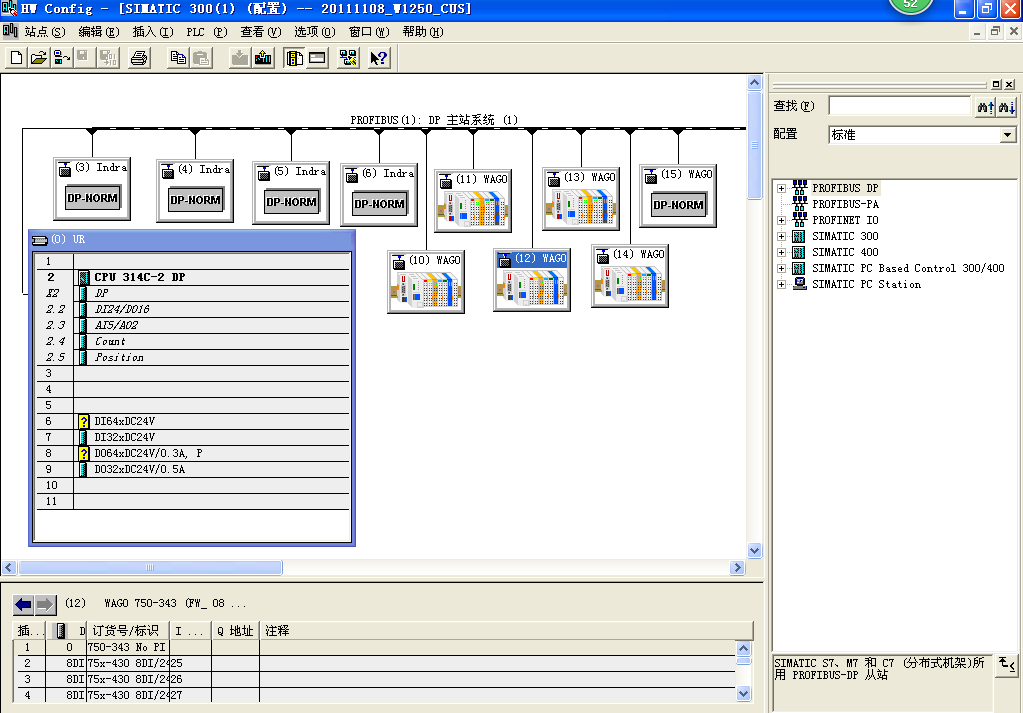Viewport: 1023px width, 713px height.
Task: Click the toolbar icon right of the catalog toggle
Action: pyautogui.click(x=317, y=58)
